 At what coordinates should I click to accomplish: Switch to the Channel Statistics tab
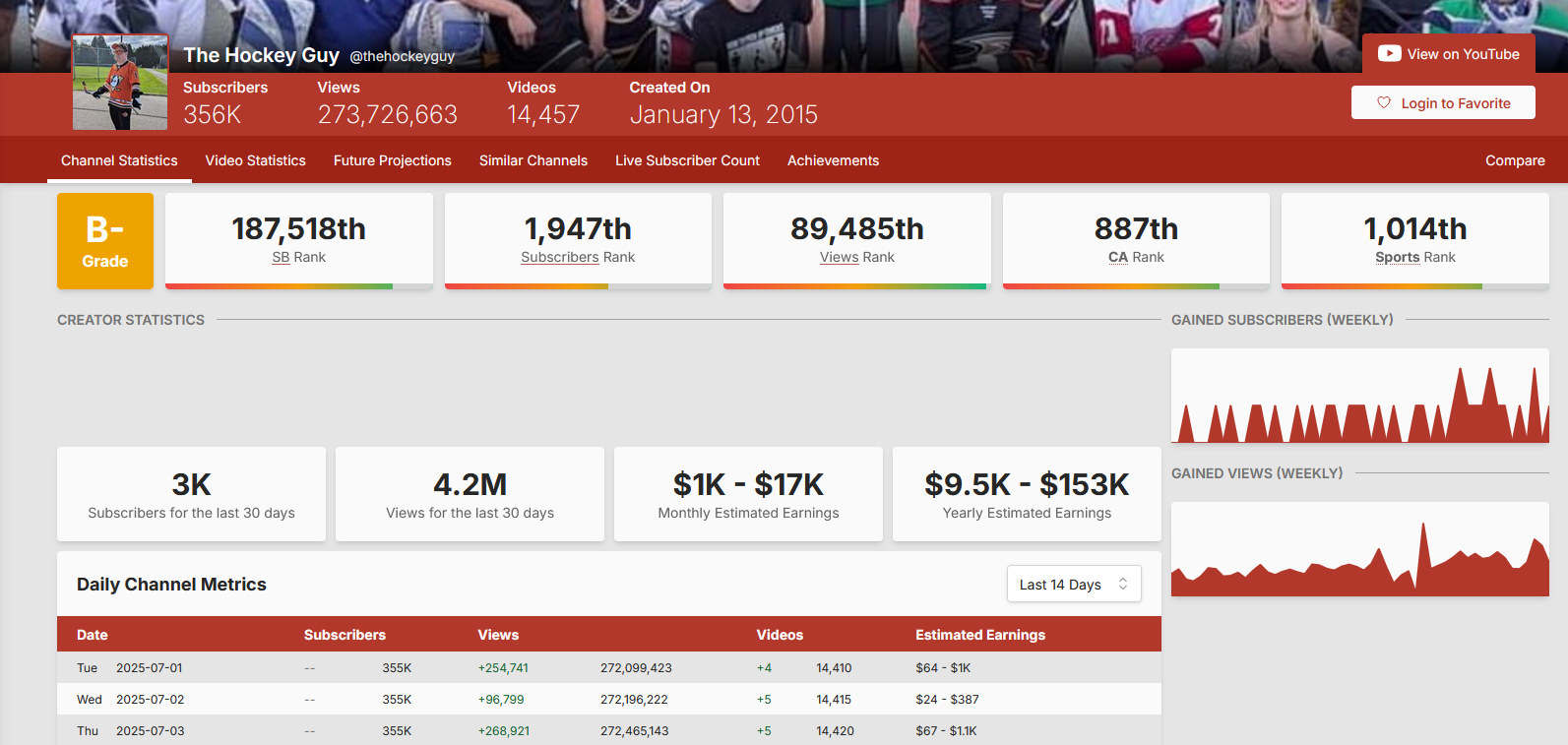pos(119,160)
